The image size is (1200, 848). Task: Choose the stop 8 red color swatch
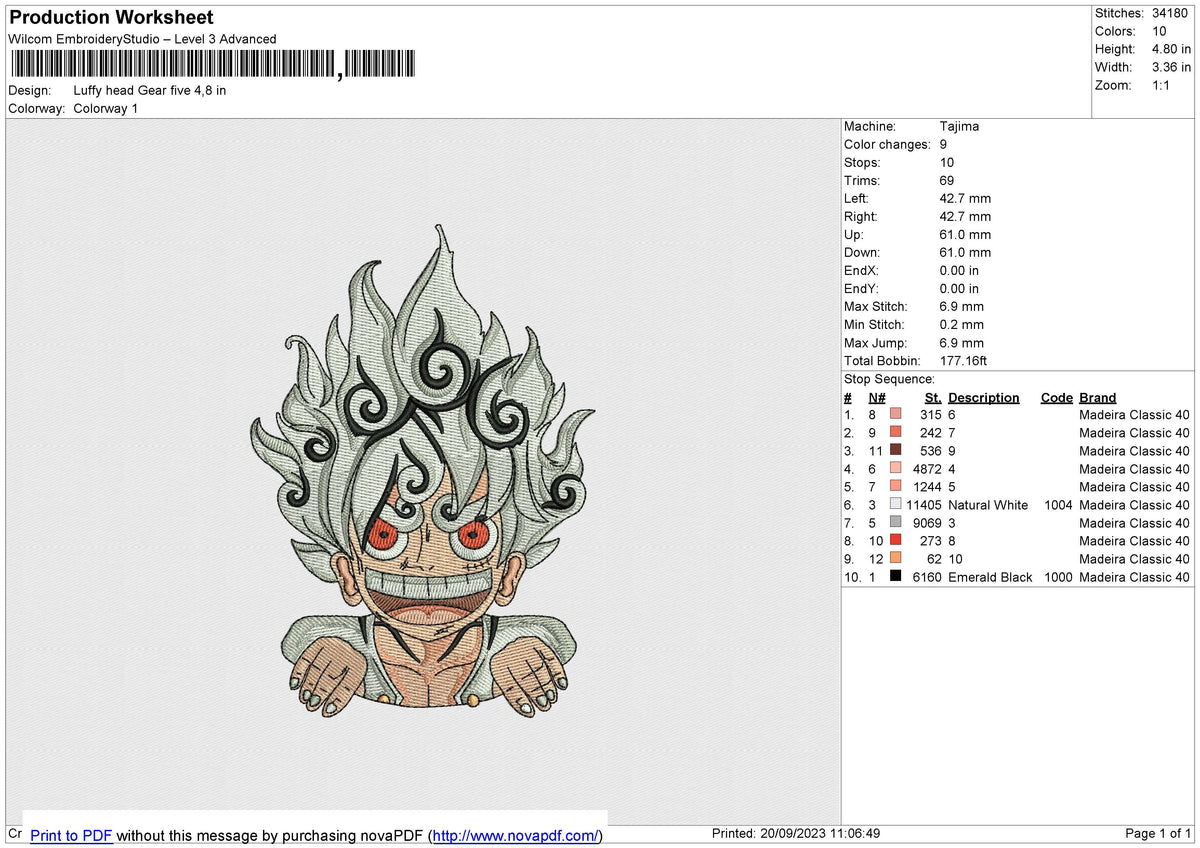(x=895, y=540)
